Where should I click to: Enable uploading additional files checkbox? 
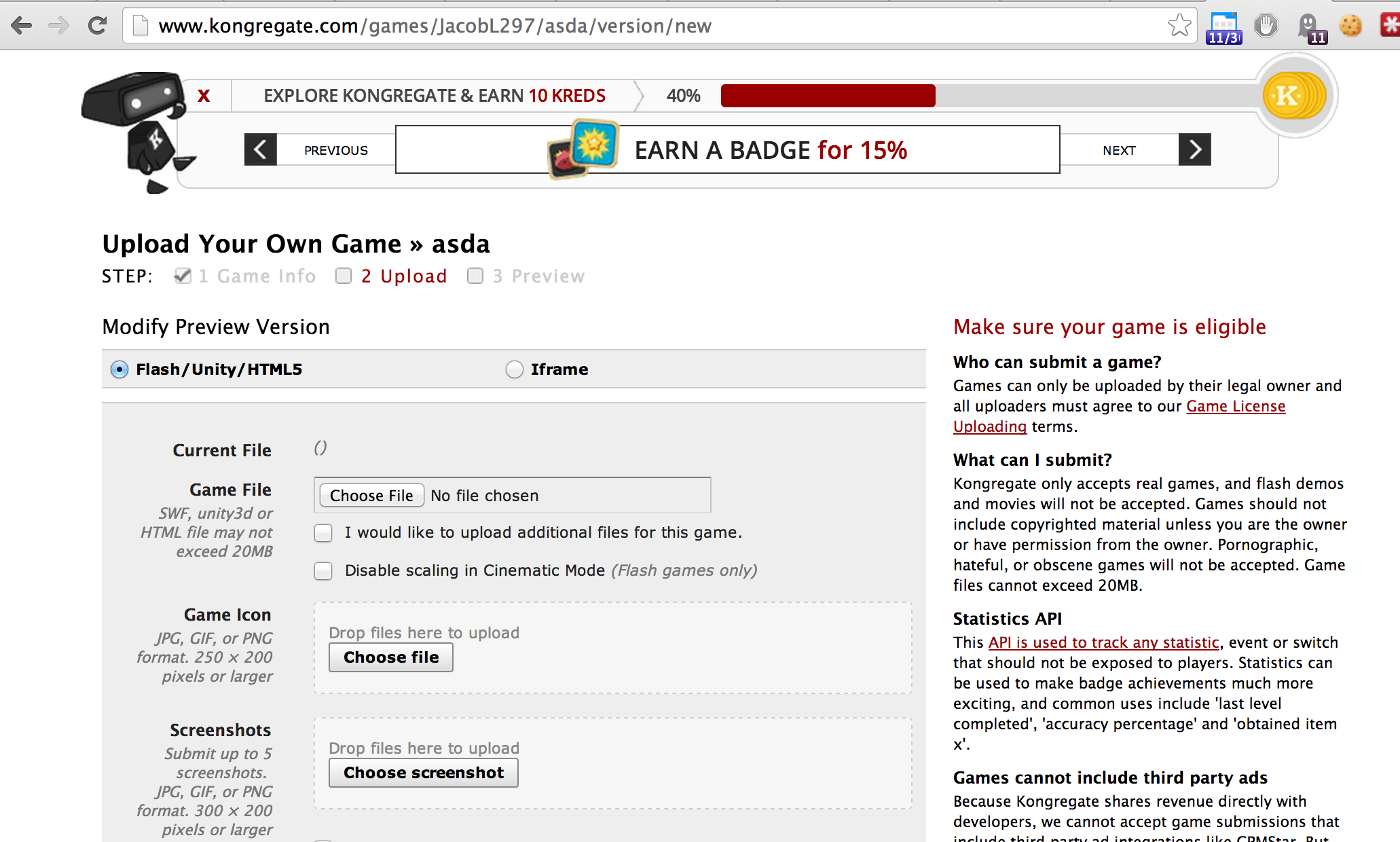click(323, 533)
